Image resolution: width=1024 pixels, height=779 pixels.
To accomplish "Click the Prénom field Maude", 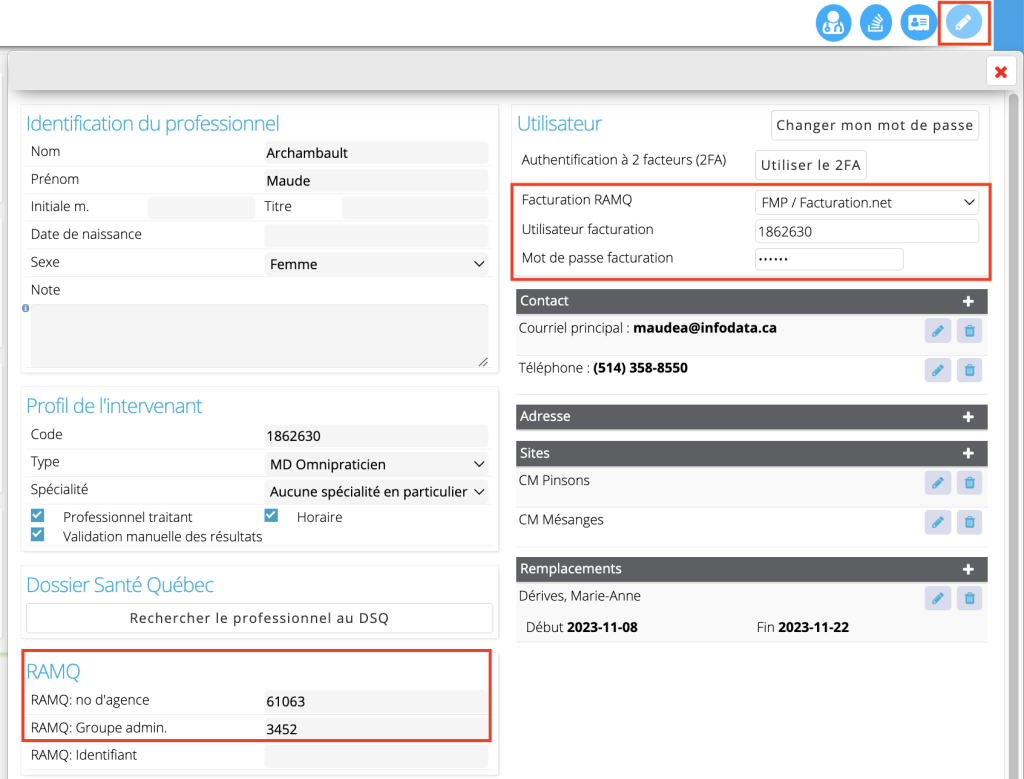I will click(376, 181).
